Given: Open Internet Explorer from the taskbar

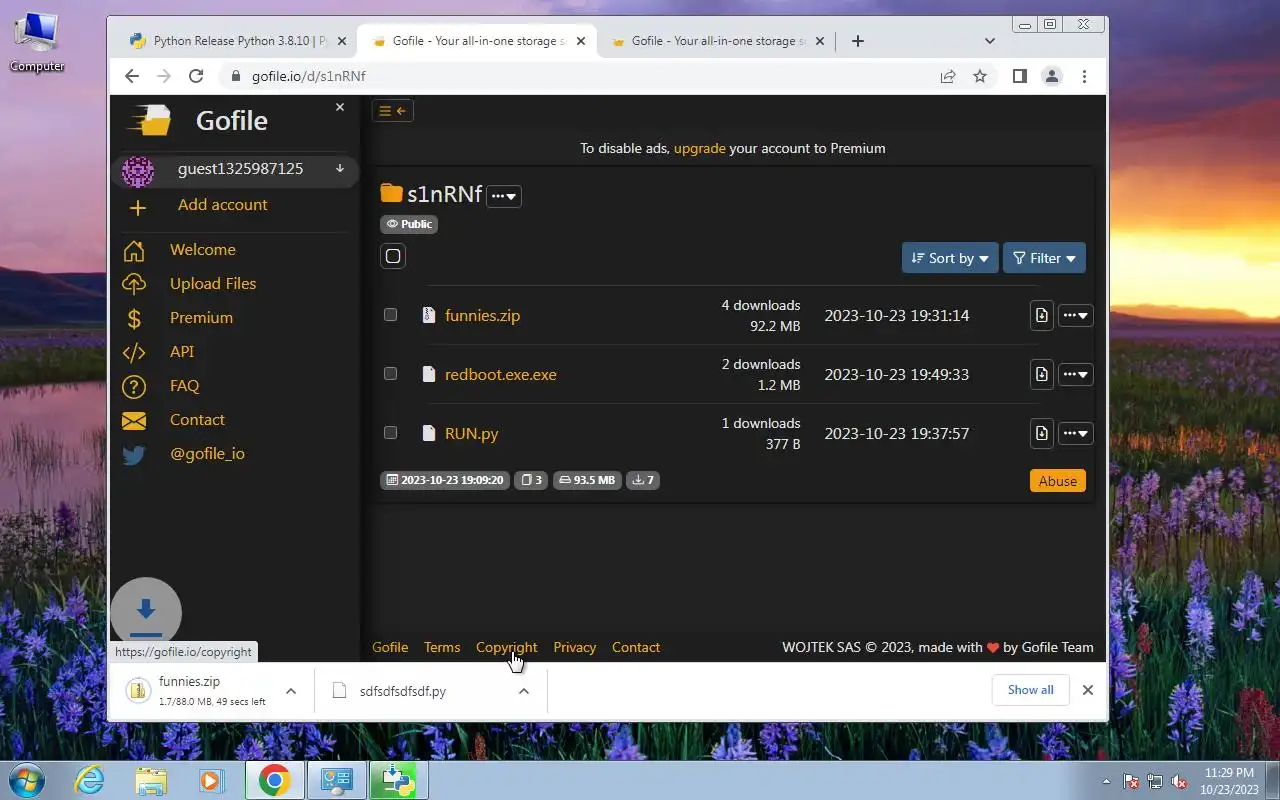Looking at the screenshot, I should [x=90, y=780].
